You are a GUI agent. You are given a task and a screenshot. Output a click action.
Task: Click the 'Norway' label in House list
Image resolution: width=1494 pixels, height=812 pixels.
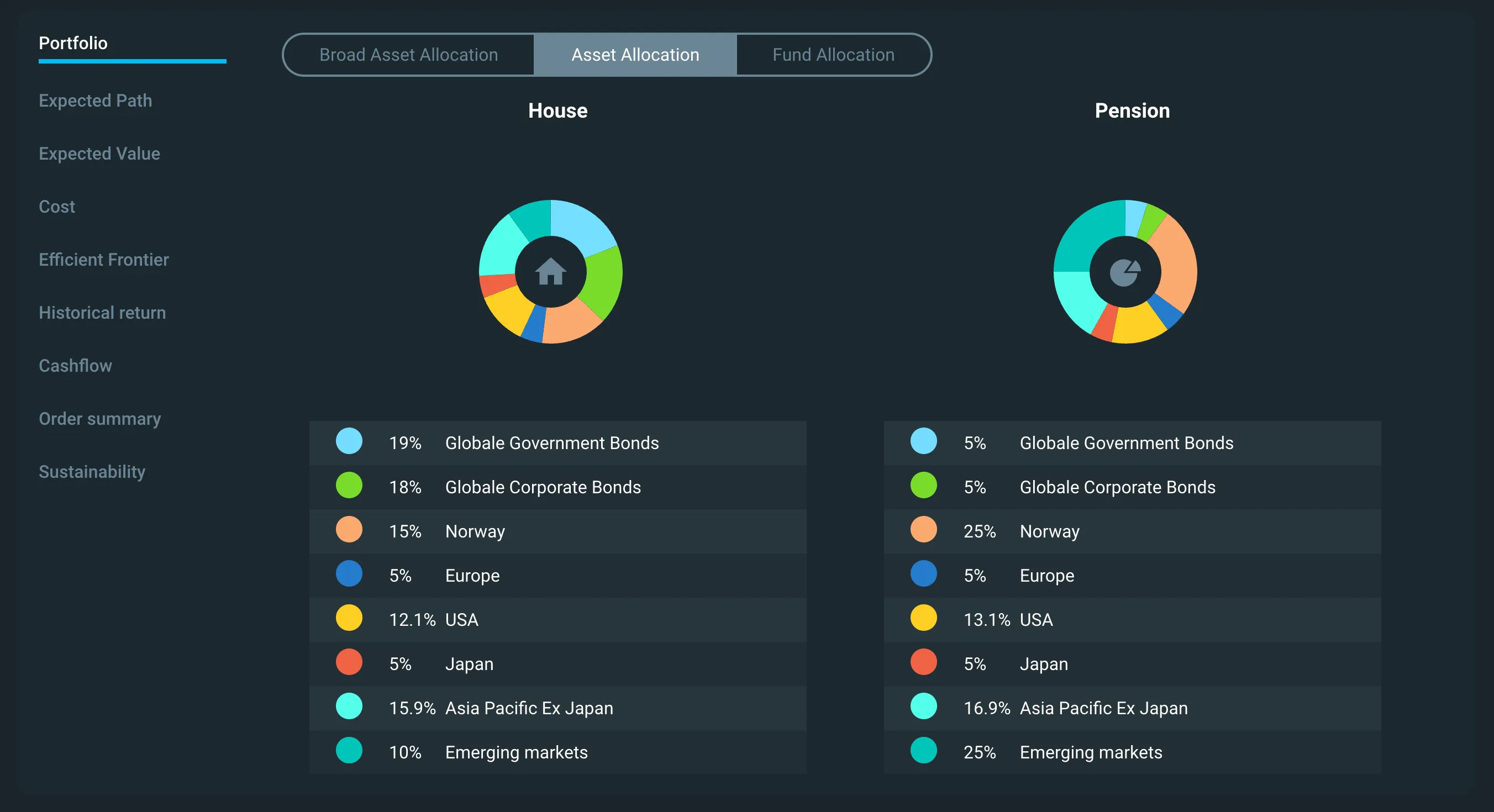475,531
